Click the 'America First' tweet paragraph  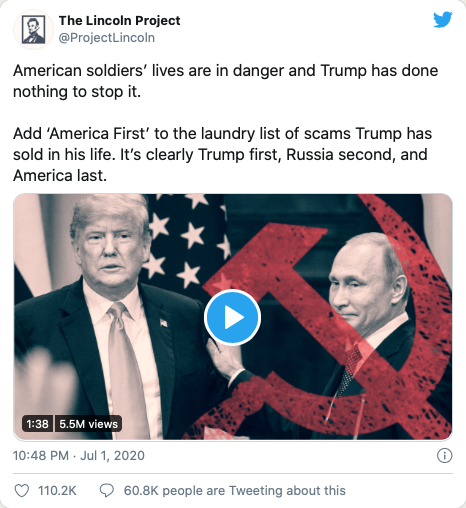pyautogui.click(x=222, y=155)
